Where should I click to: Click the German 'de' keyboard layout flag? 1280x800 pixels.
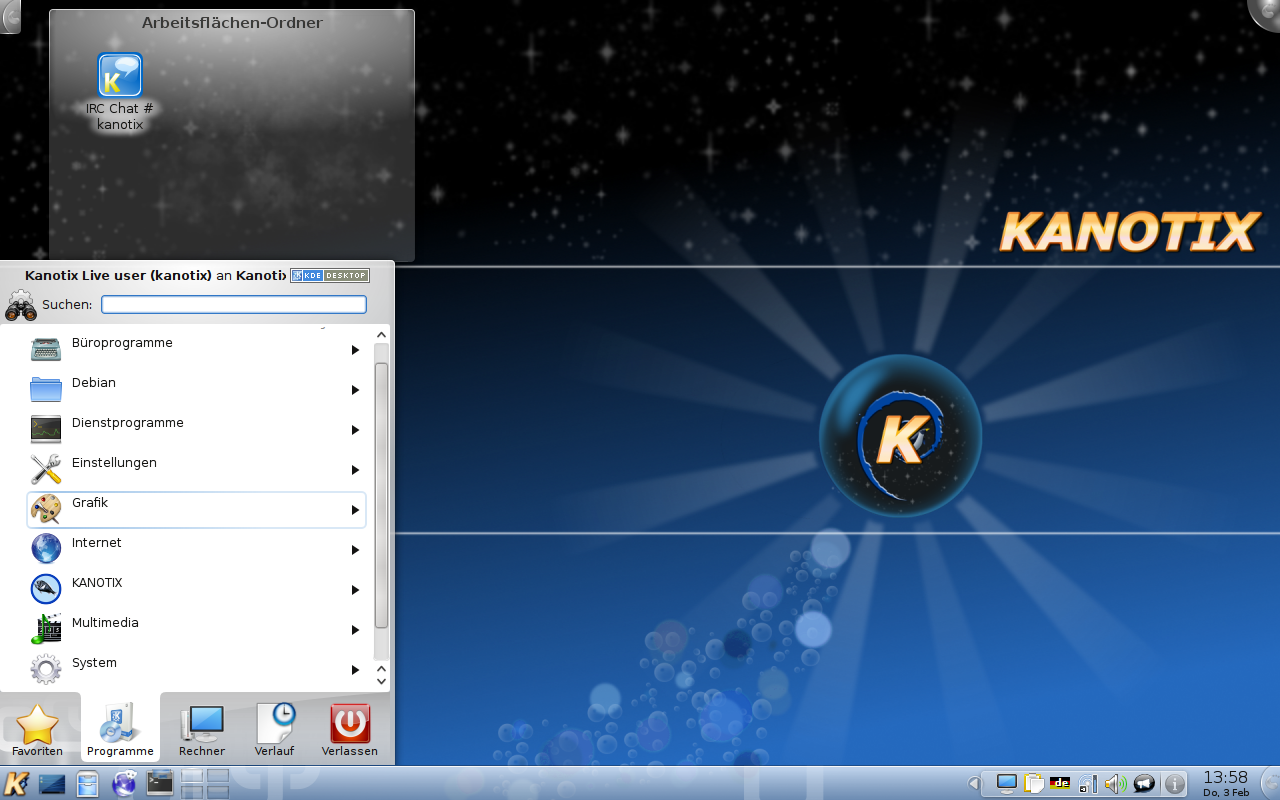click(1060, 783)
